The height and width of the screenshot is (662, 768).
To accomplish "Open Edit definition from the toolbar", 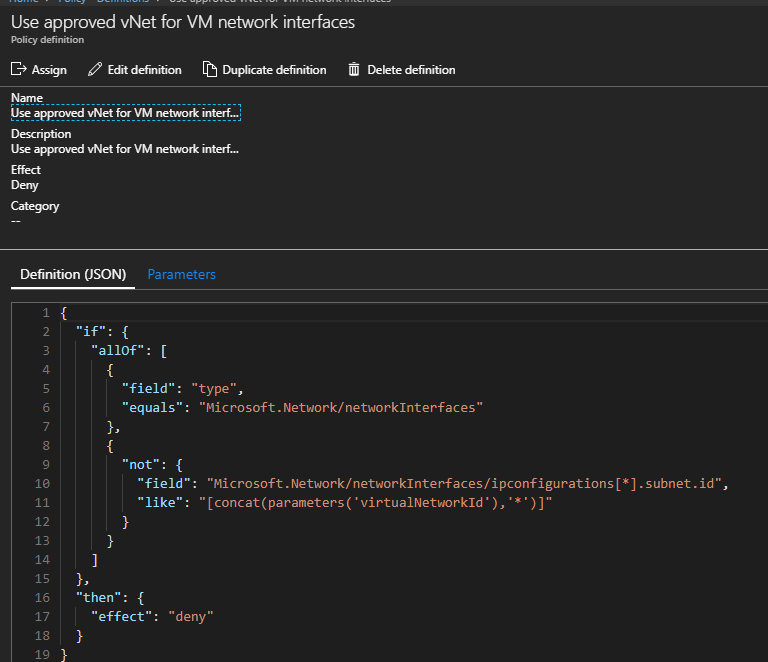I will point(144,70).
